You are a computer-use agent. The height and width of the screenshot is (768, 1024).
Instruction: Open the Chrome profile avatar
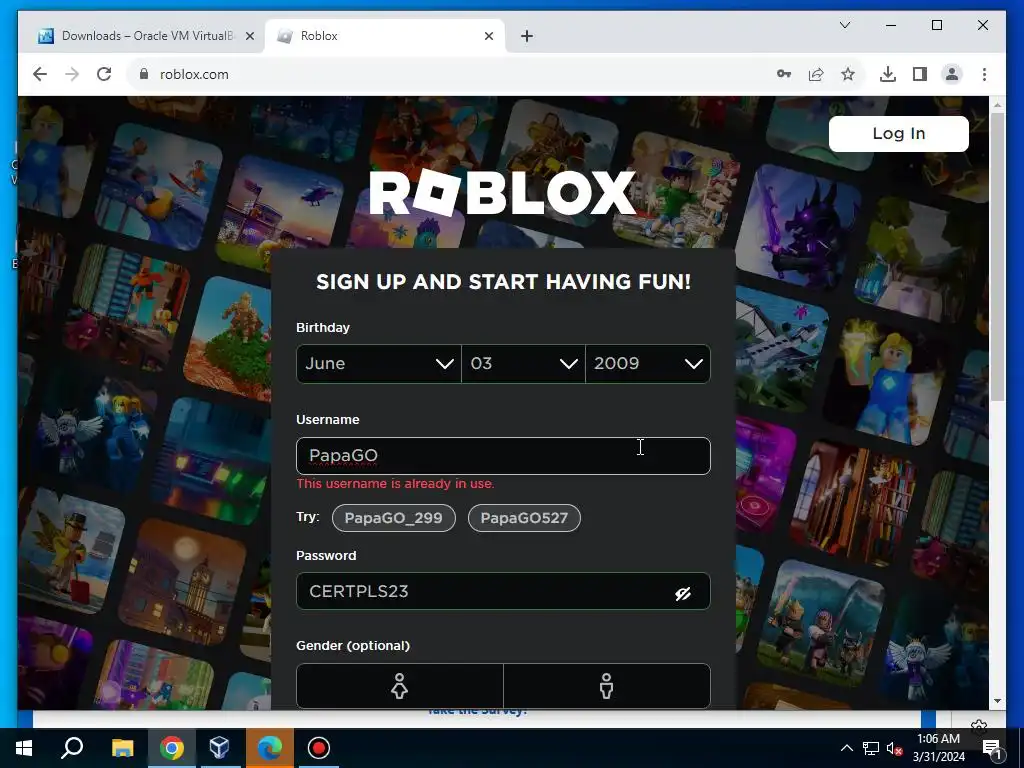coord(952,74)
